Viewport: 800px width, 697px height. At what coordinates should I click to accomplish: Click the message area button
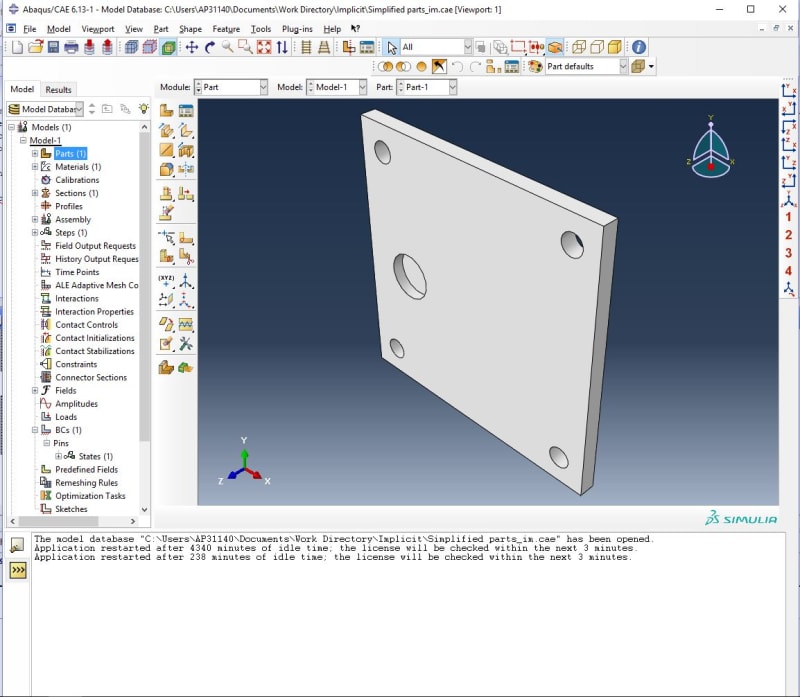[18, 545]
